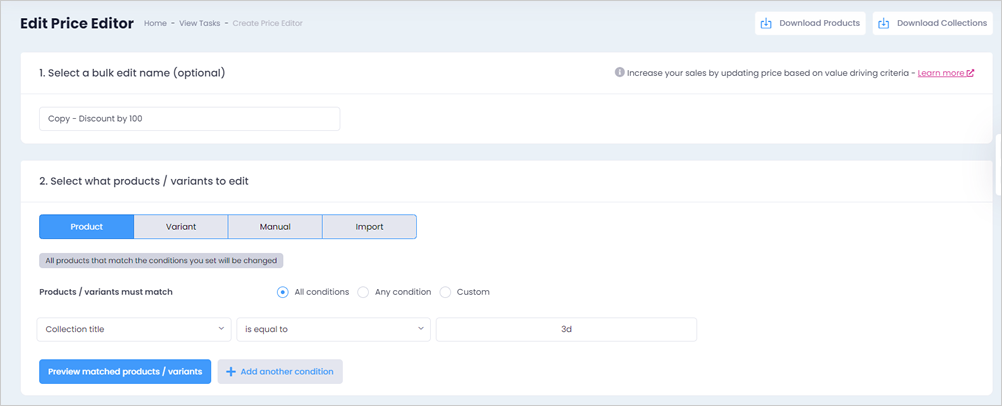Click heading 1. Select a bulk edit name
The width and height of the screenshot is (1002, 406).
tap(132, 73)
